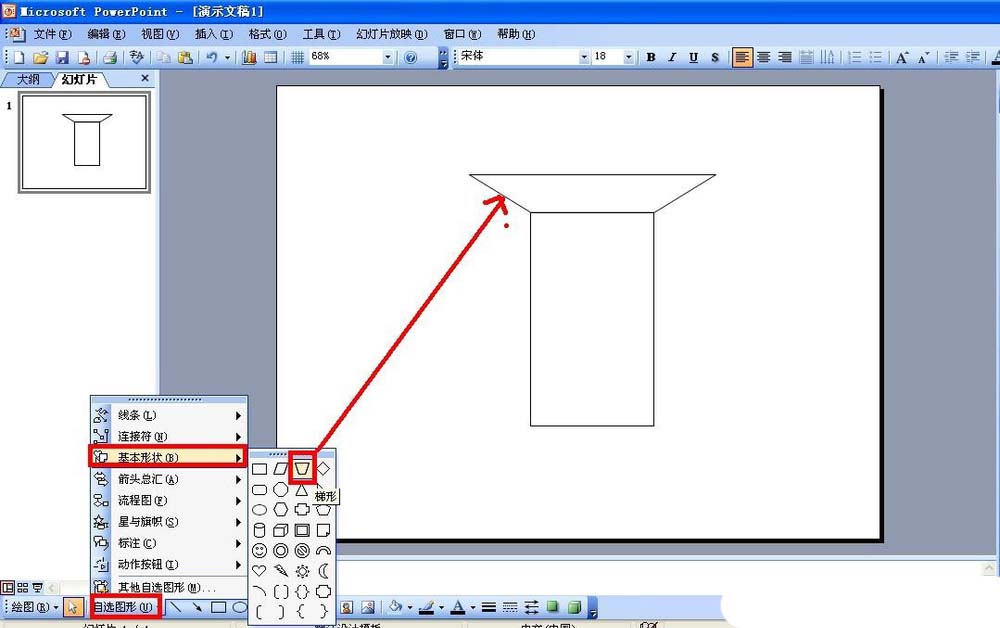The height and width of the screenshot is (628, 1000).
Task: Open the zoom percentage dropdown
Action: (388, 57)
